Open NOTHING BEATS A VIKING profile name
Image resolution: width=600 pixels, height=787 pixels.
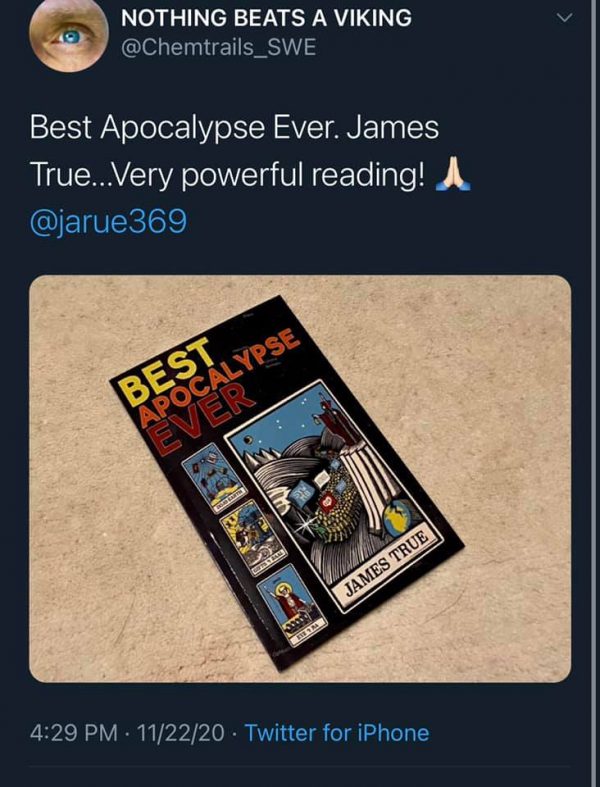click(x=266, y=18)
